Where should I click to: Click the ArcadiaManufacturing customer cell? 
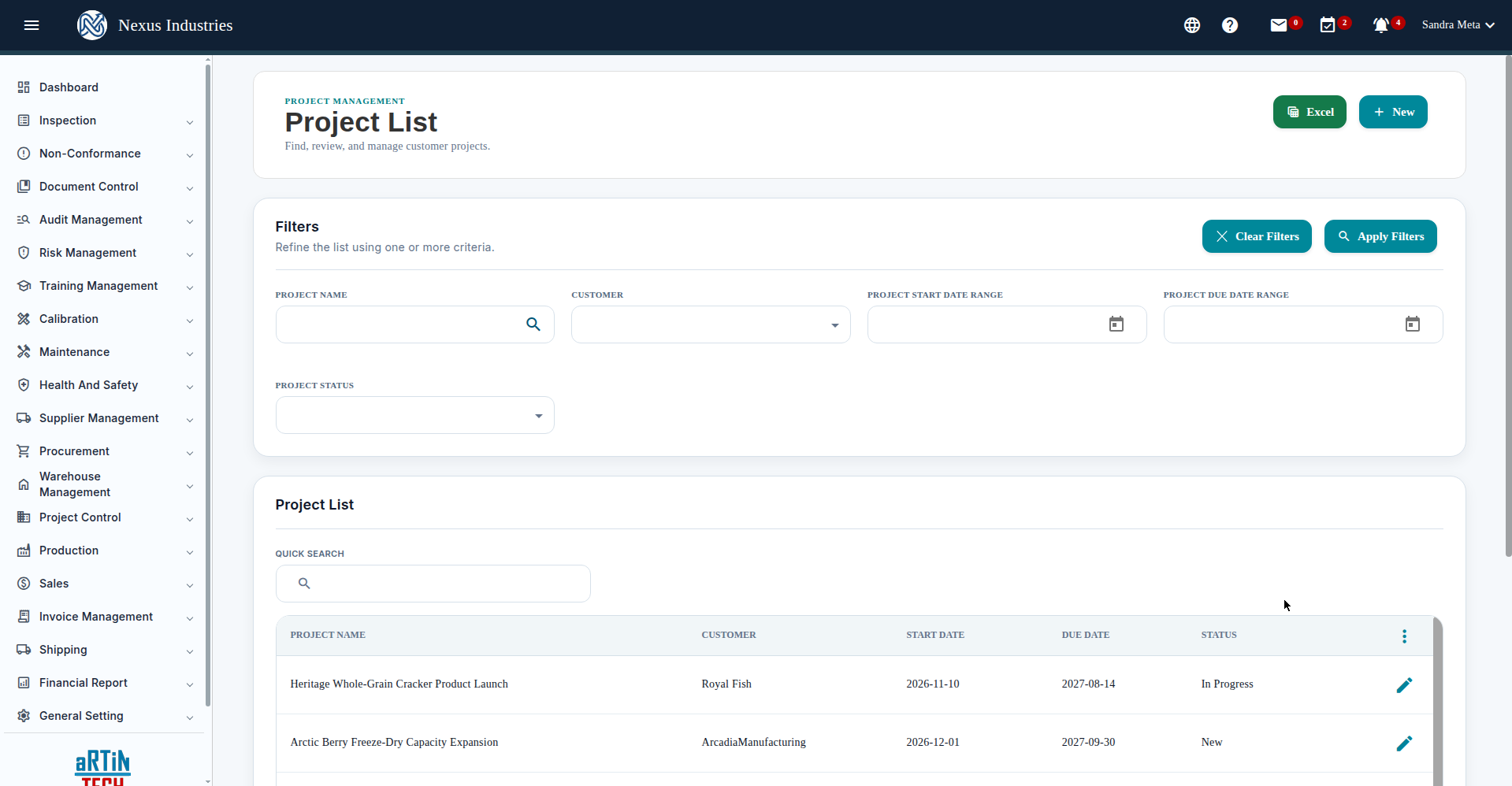753,743
